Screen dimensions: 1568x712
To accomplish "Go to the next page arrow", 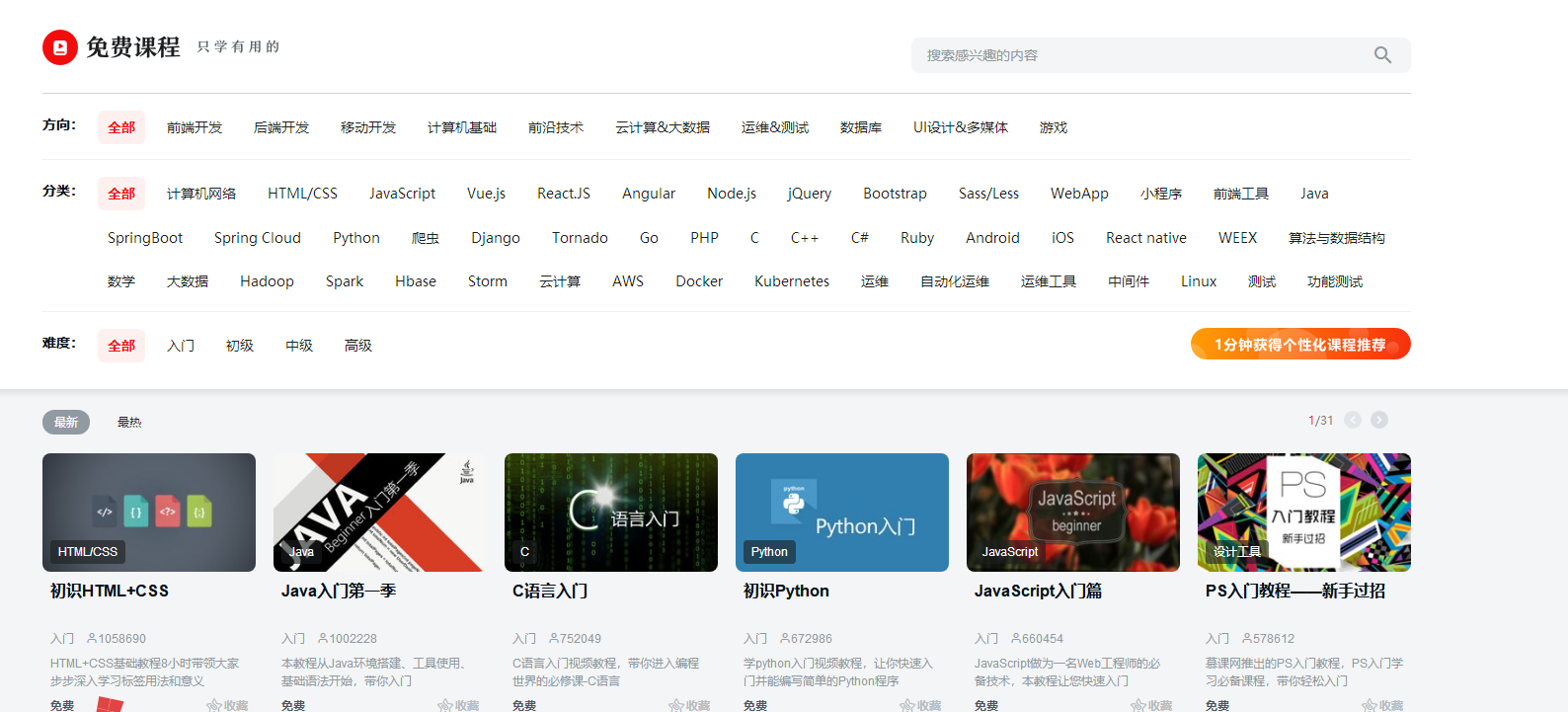I will [x=1379, y=420].
